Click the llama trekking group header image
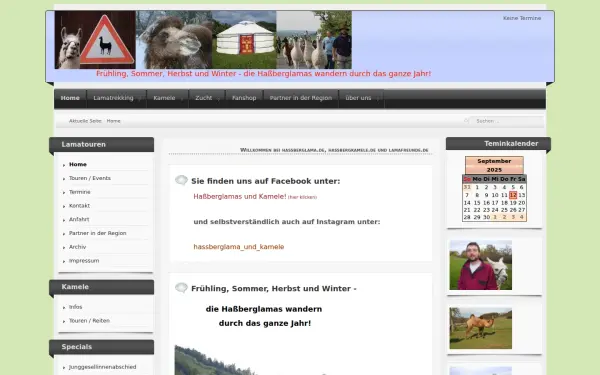Screen dimensions: 600x375 pyautogui.click(x=314, y=40)
